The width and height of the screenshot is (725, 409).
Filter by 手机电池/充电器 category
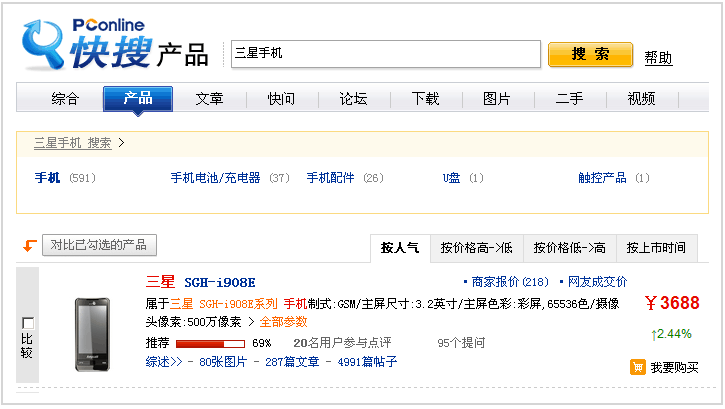(x=215, y=177)
